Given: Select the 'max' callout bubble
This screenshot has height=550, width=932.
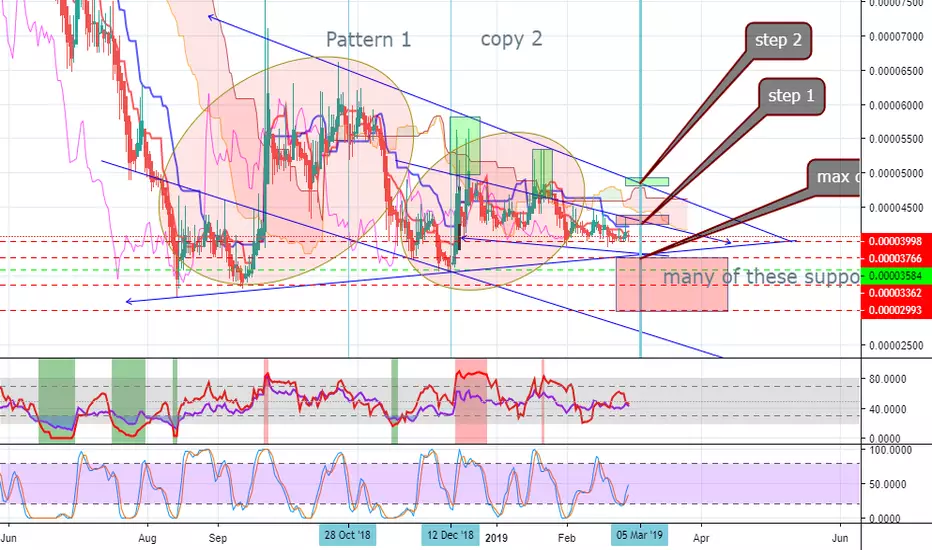Looking at the screenshot, I should (x=834, y=177).
